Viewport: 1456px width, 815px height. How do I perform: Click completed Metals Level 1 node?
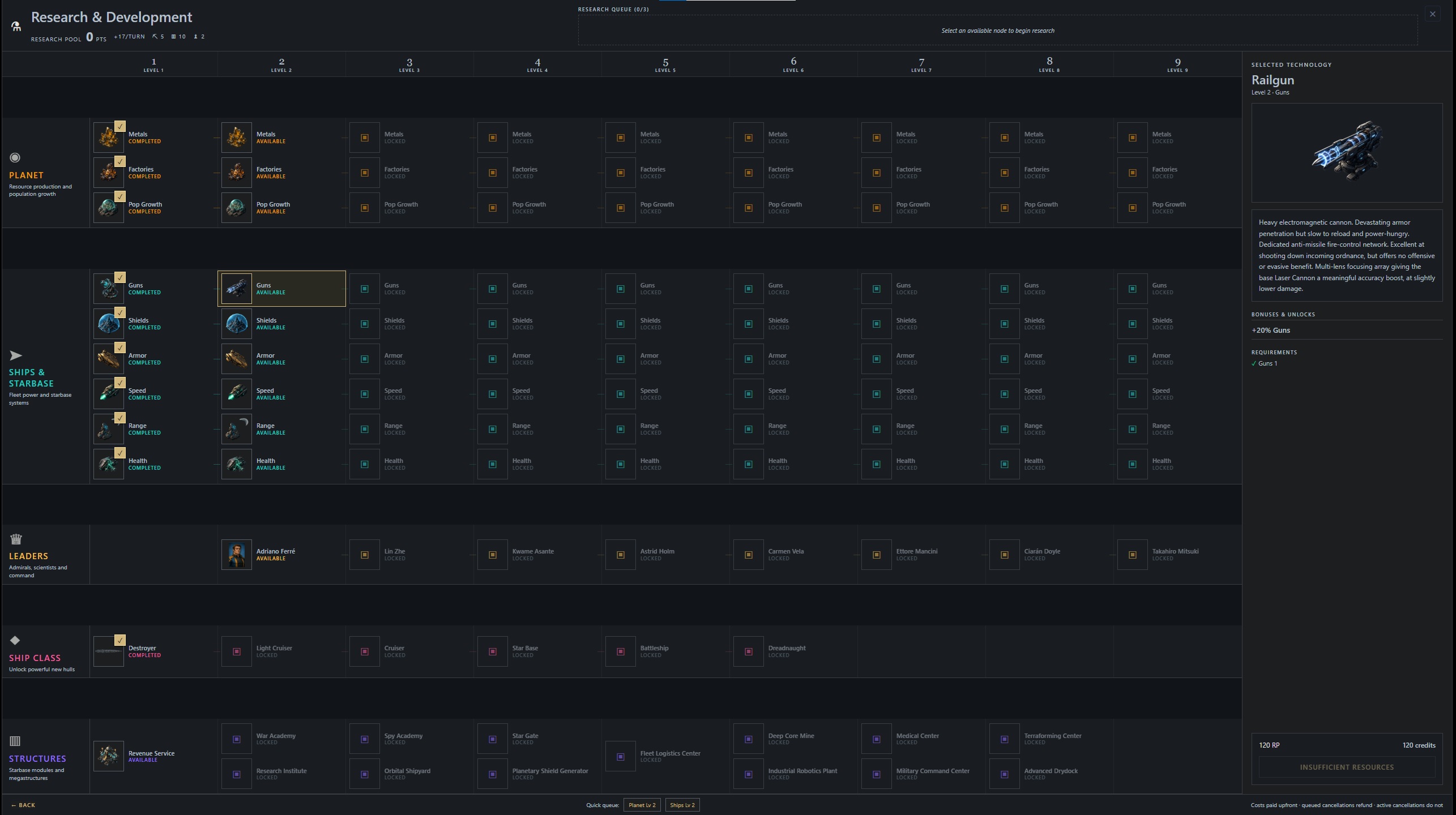click(153, 138)
